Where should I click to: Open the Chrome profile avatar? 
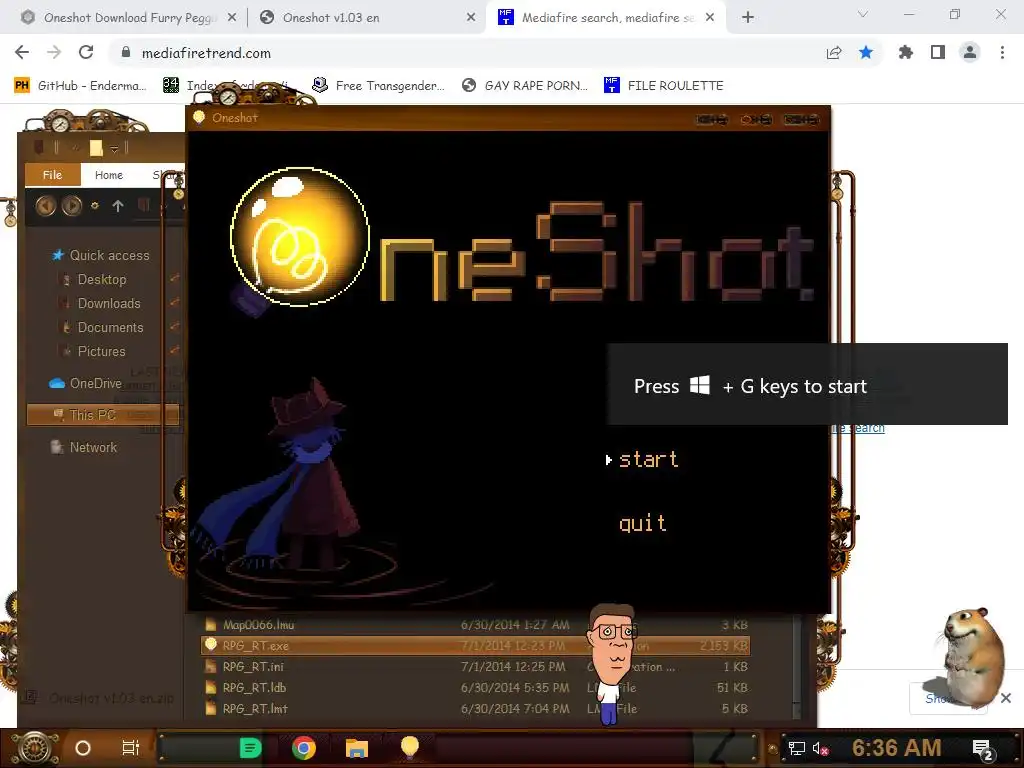point(970,53)
